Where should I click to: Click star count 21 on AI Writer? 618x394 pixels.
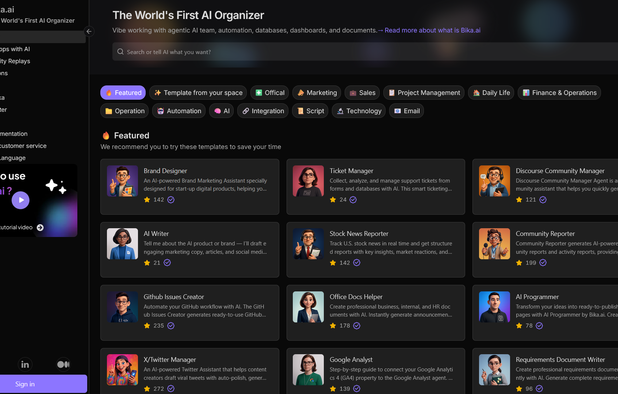pos(157,262)
